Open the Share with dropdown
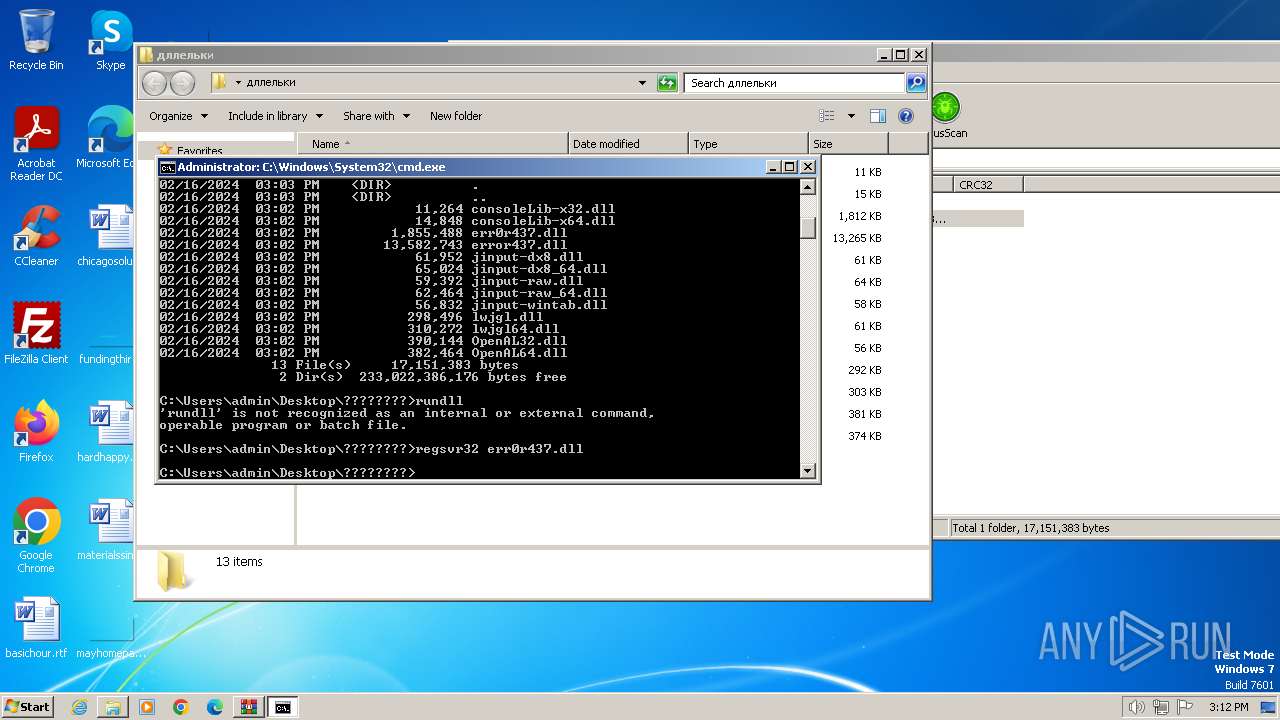The width and height of the screenshot is (1280, 720). (376, 116)
